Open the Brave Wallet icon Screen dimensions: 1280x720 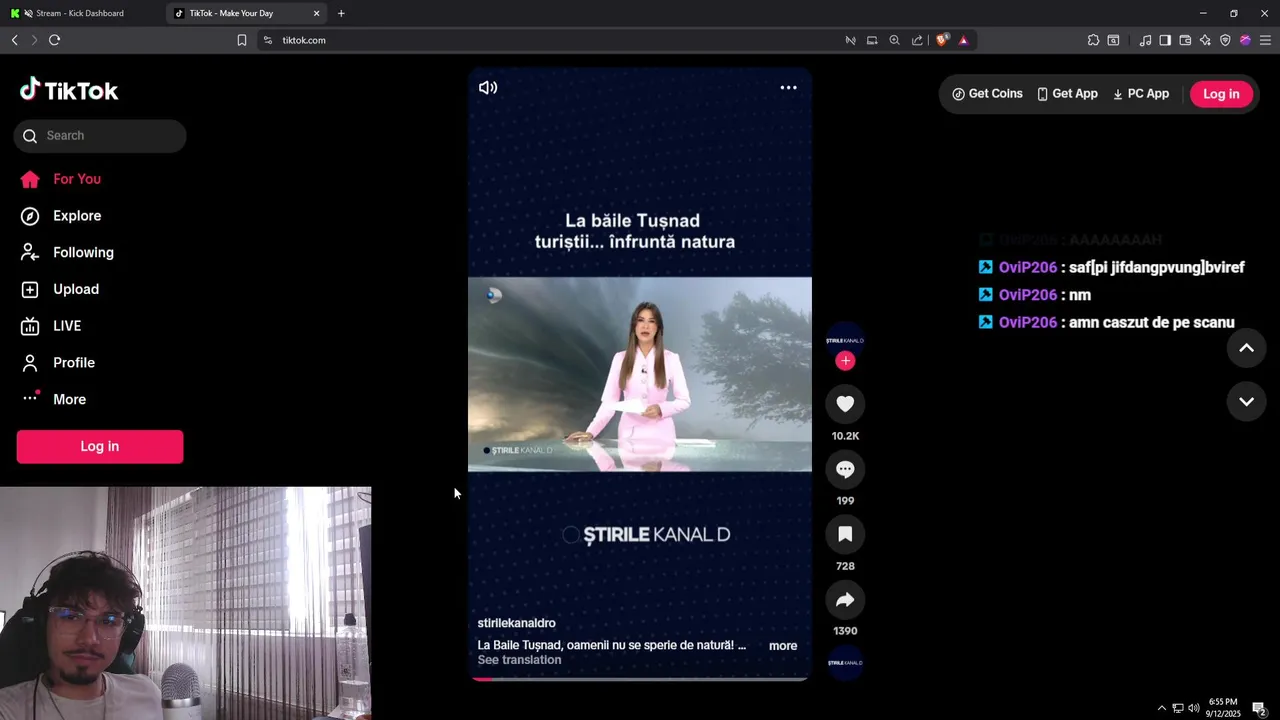[1185, 40]
